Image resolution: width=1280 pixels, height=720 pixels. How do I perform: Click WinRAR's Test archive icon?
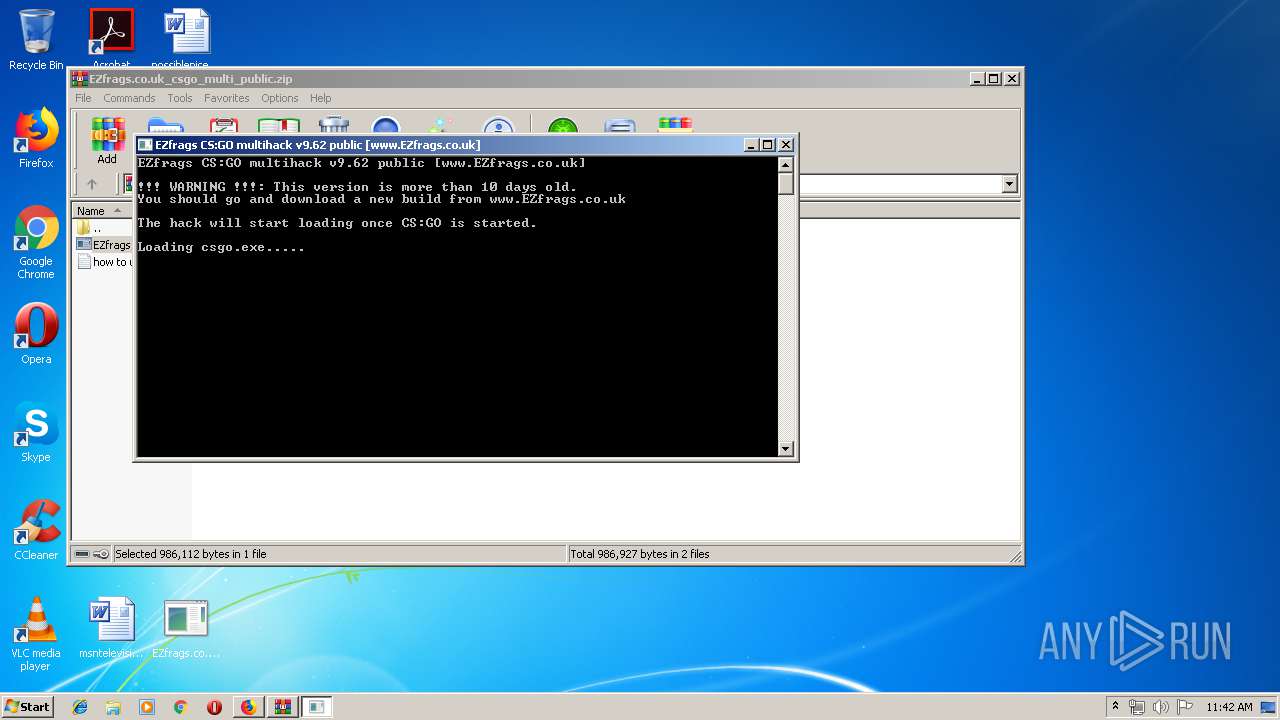223,126
